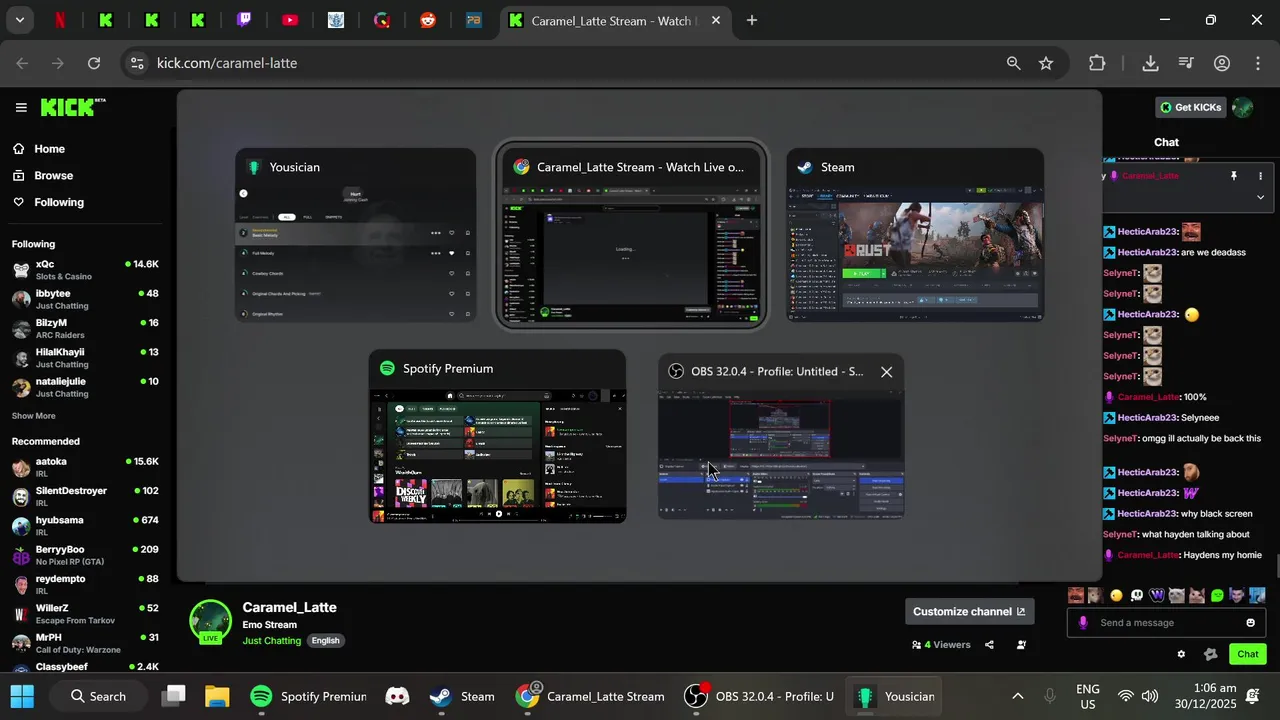The image size is (1280, 720).
Task: Open BilzyM channel in Following list
Action: pyautogui.click(x=85, y=328)
